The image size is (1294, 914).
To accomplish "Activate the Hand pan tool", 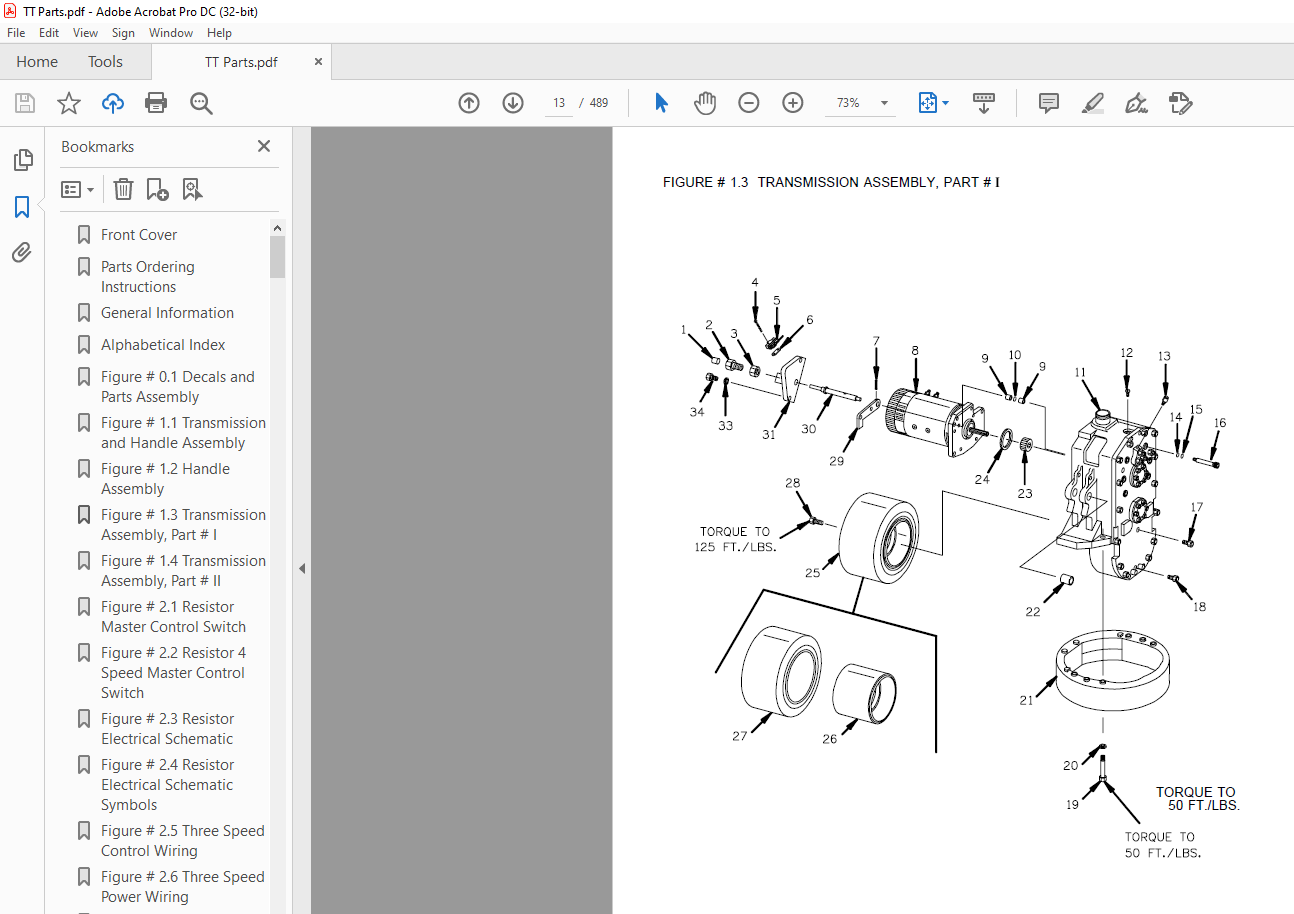I will (705, 103).
